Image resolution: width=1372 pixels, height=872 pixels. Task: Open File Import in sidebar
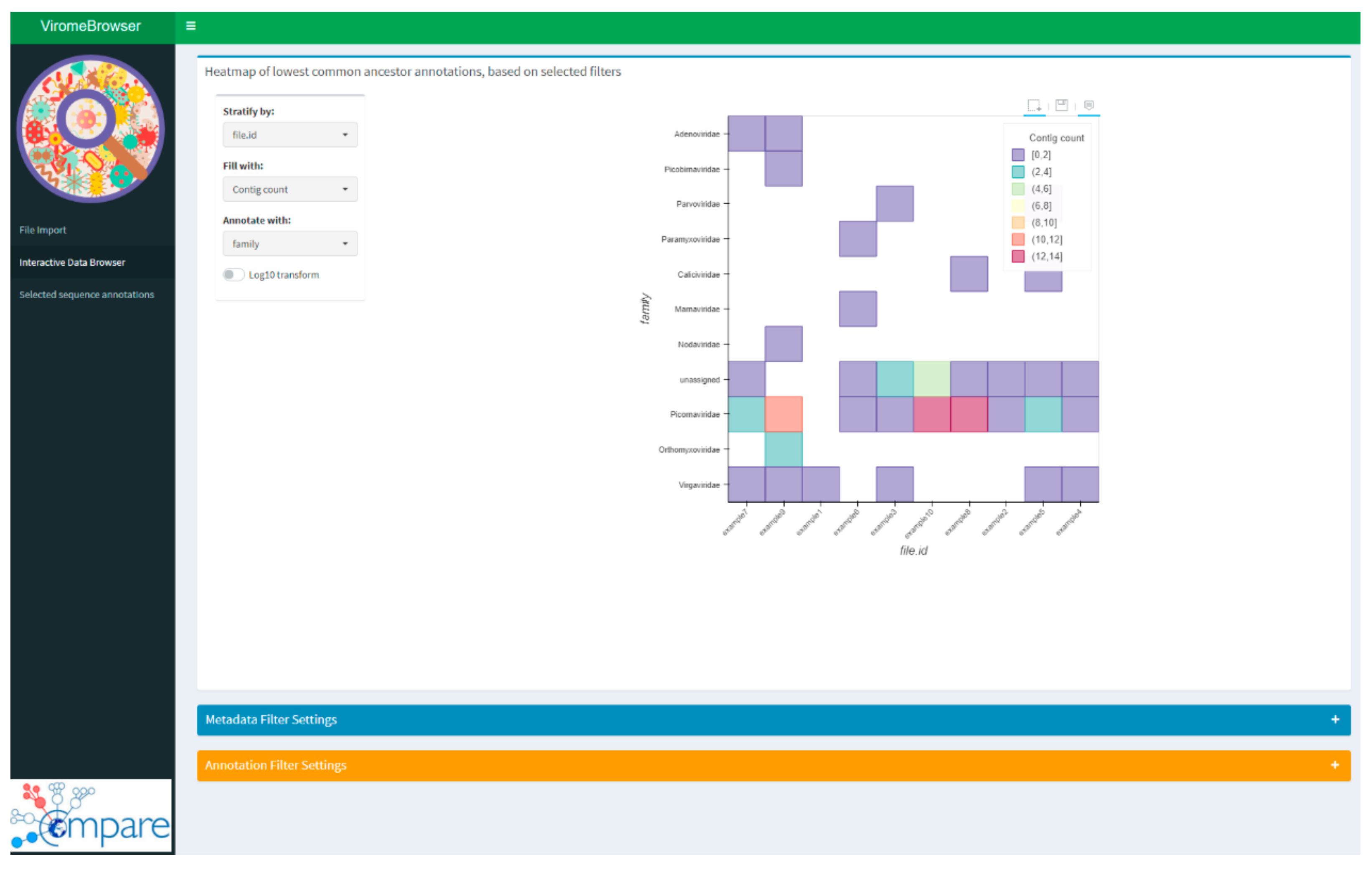pos(43,230)
